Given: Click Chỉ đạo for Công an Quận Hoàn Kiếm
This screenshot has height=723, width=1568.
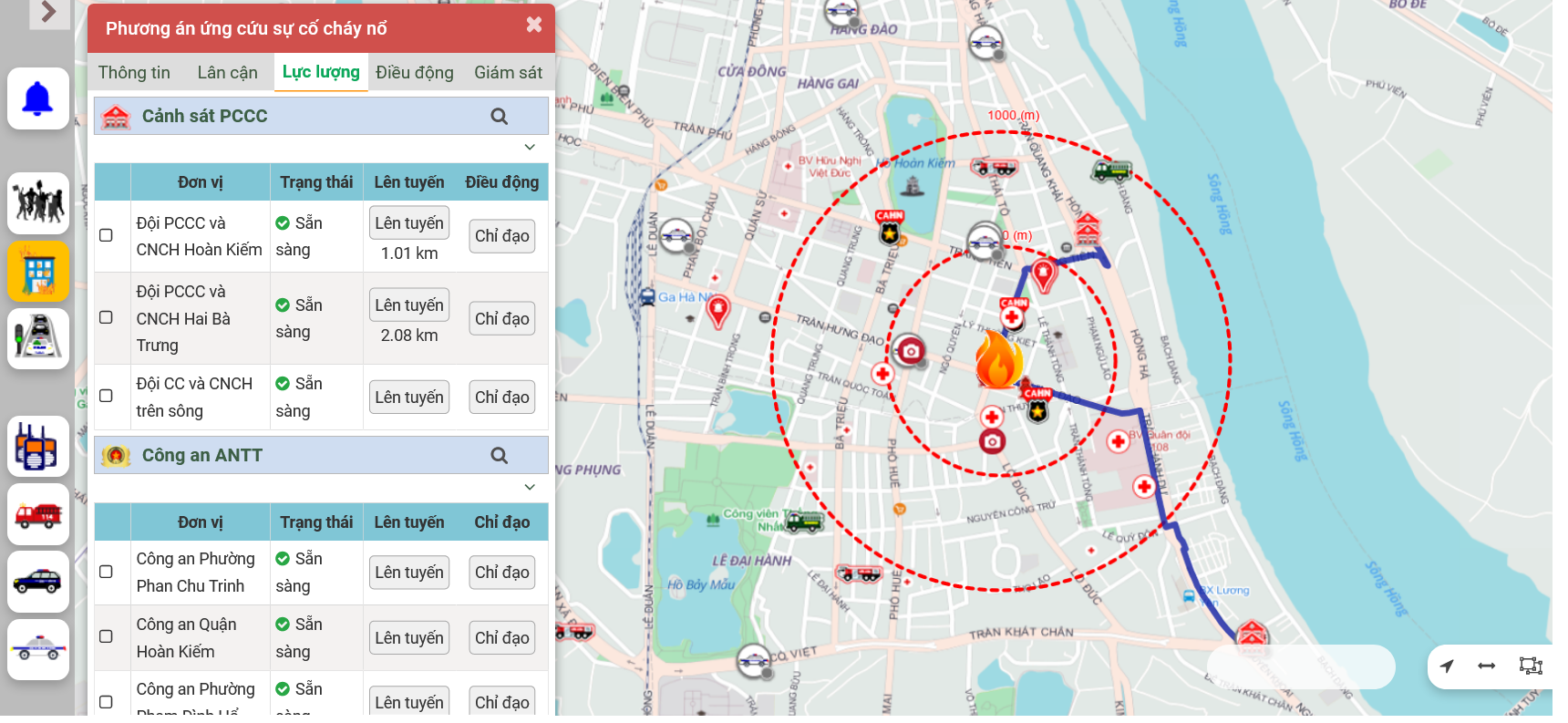Looking at the screenshot, I should [501, 638].
